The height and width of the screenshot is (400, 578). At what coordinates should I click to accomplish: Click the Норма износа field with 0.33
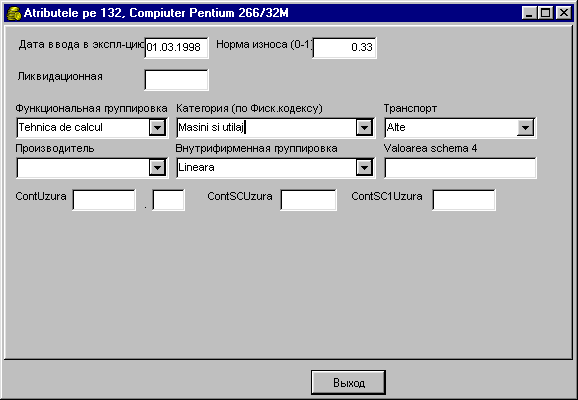tap(345, 48)
